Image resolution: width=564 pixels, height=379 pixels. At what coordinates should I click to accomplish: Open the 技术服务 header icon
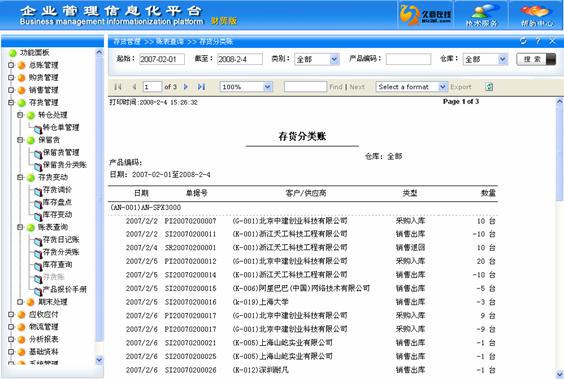481,14
